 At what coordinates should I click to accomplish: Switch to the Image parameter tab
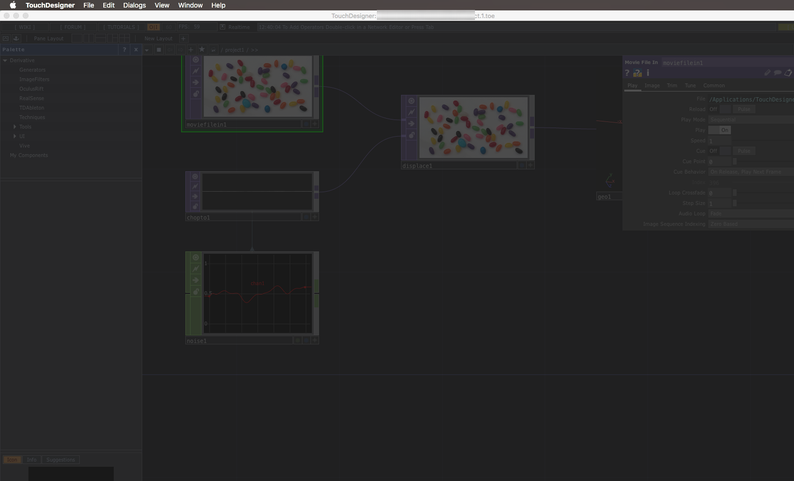[652, 86]
